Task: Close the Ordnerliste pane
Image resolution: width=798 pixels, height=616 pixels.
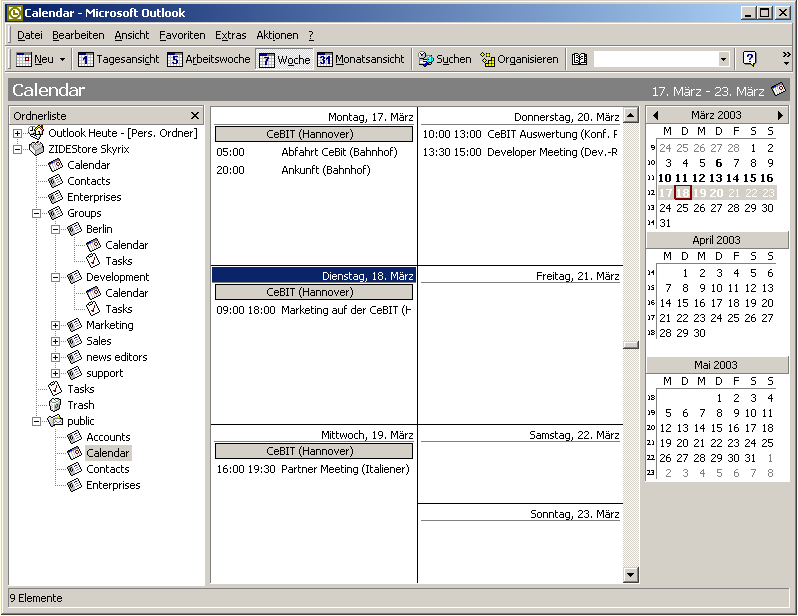Action: [194, 116]
